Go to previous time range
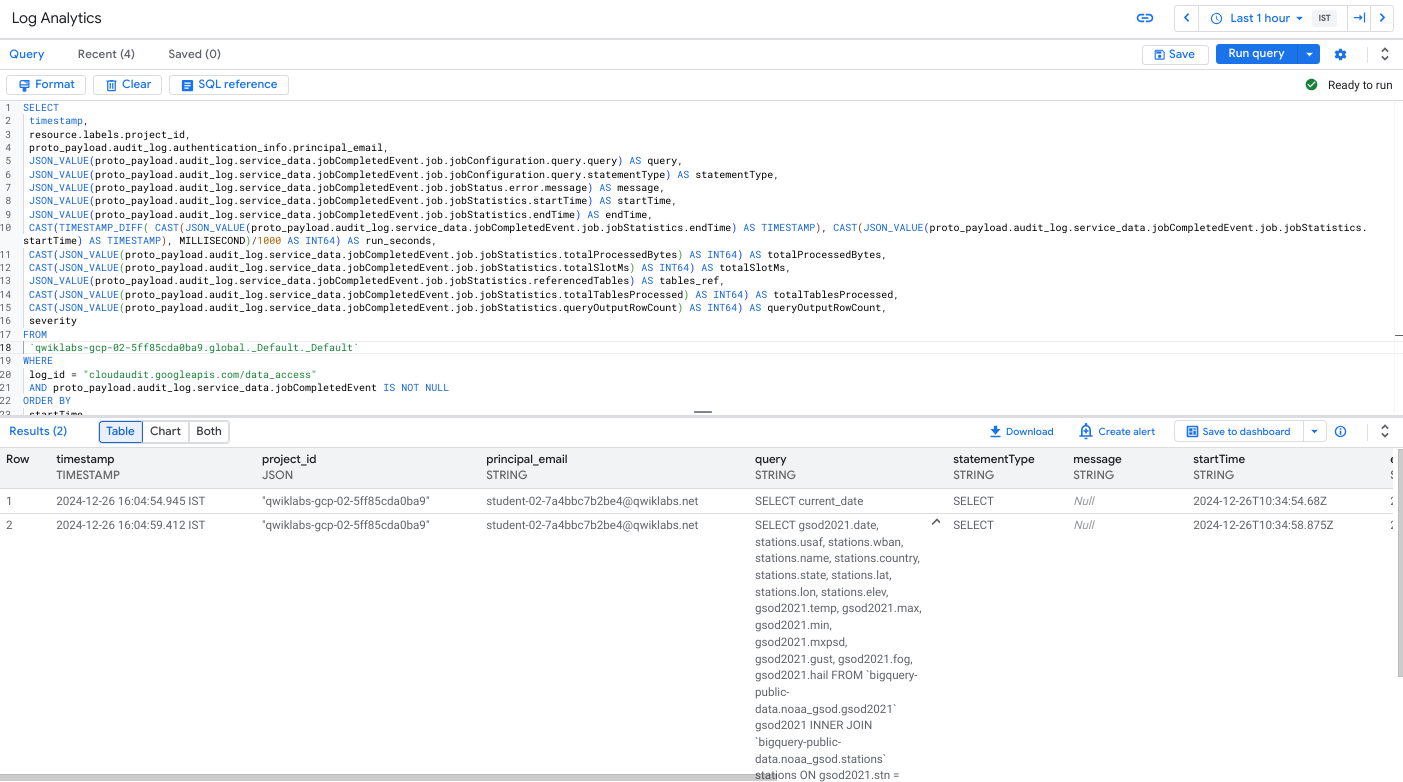 click(x=1186, y=18)
